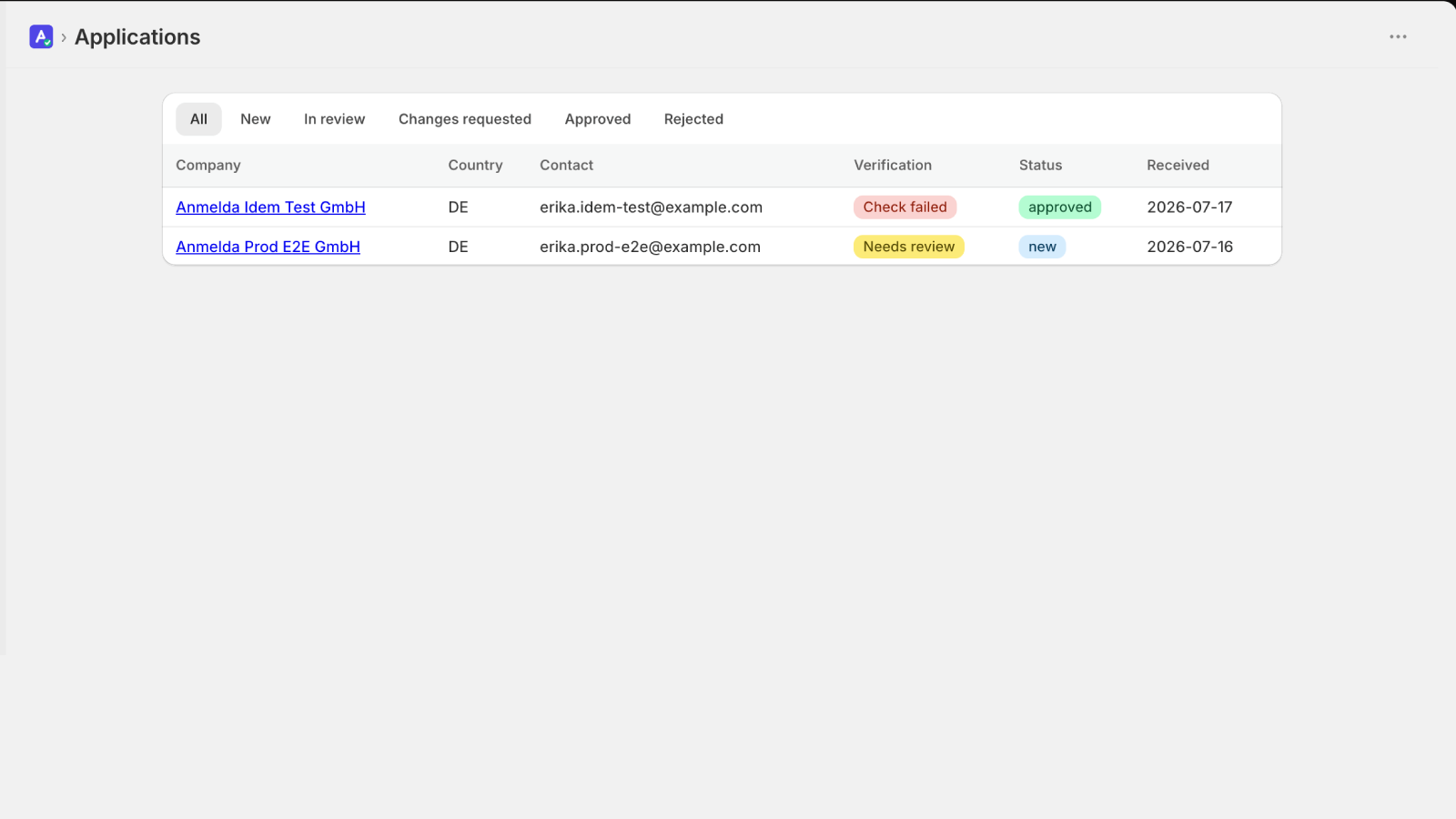Viewport: 1456px width, 819px height.
Task: Click the Applications page title
Action: (x=137, y=37)
